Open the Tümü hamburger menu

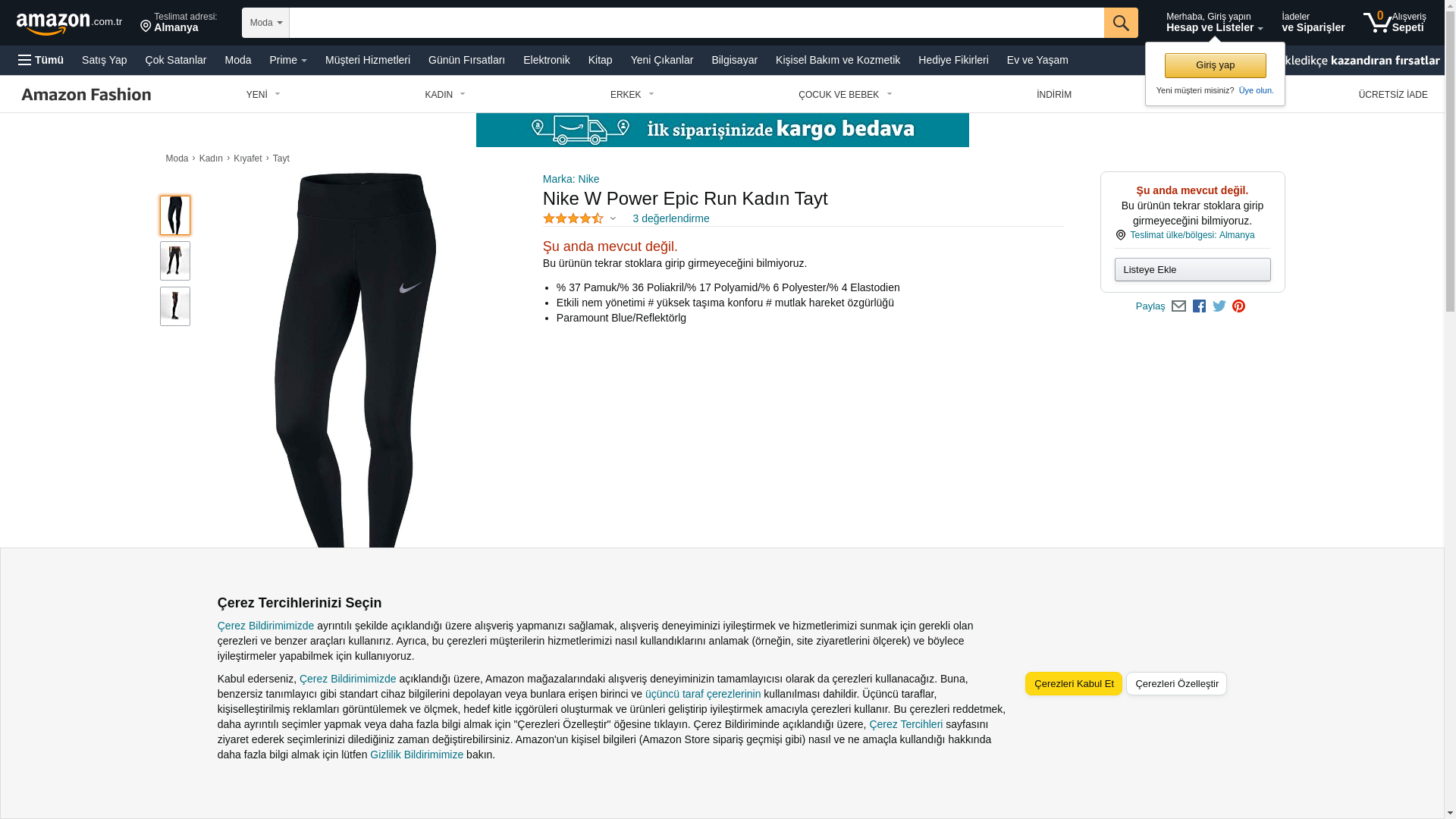coord(41,60)
